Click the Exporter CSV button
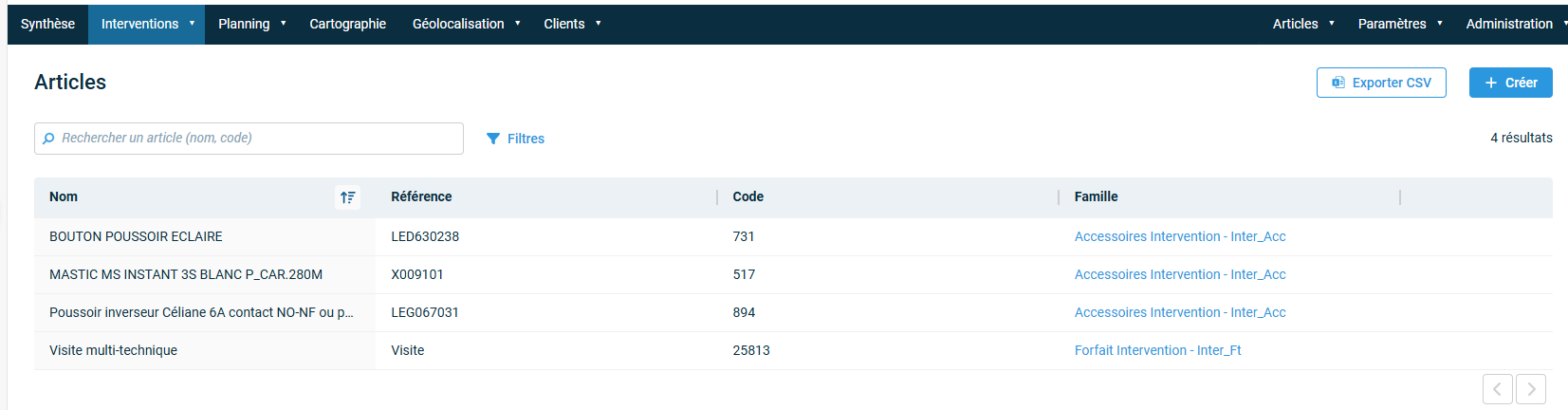The image size is (1568, 410). pyautogui.click(x=1381, y=83)
